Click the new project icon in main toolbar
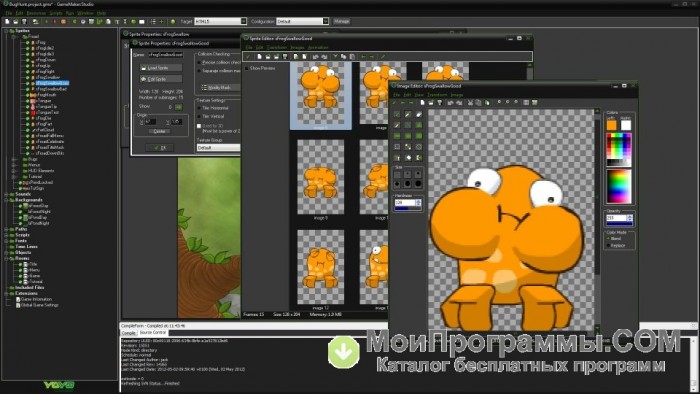 click(7, 21)
